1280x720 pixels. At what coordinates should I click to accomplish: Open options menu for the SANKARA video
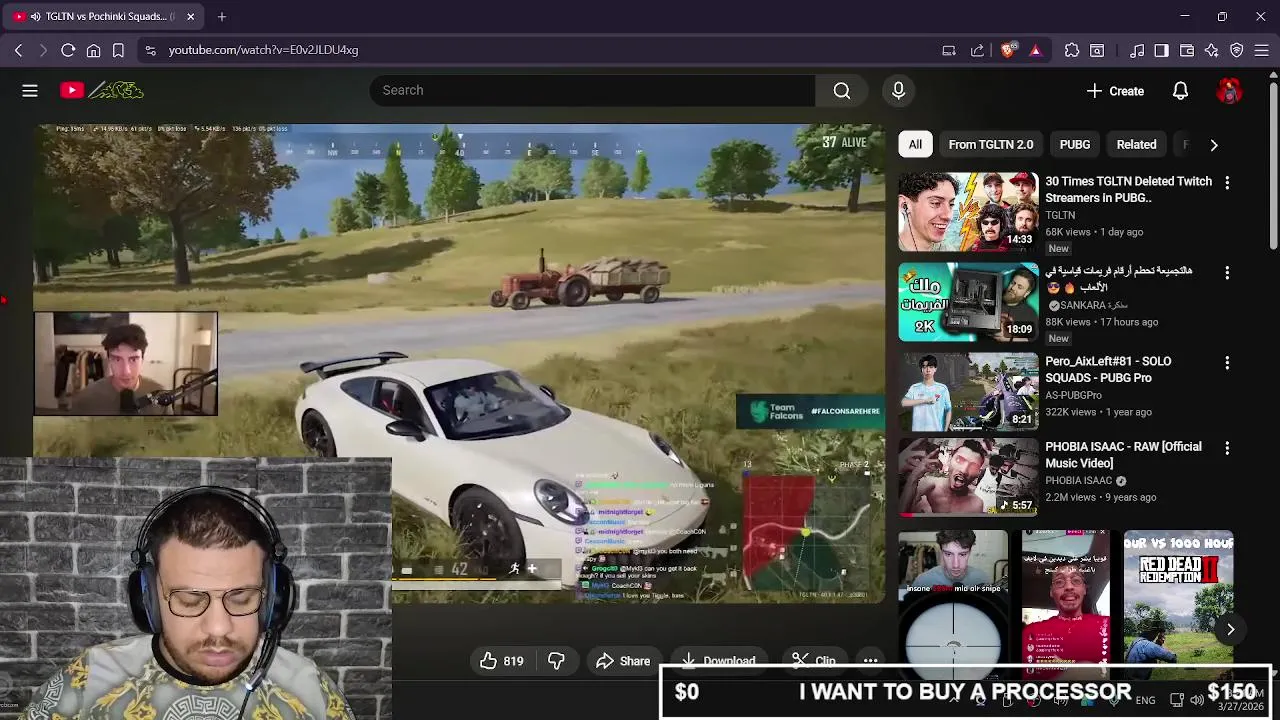(x=1227, y=273)
